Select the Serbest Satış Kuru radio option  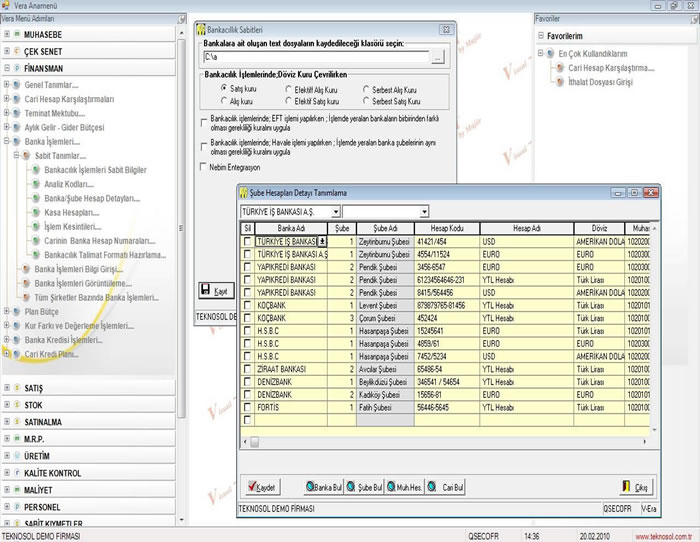pos(365,100)
